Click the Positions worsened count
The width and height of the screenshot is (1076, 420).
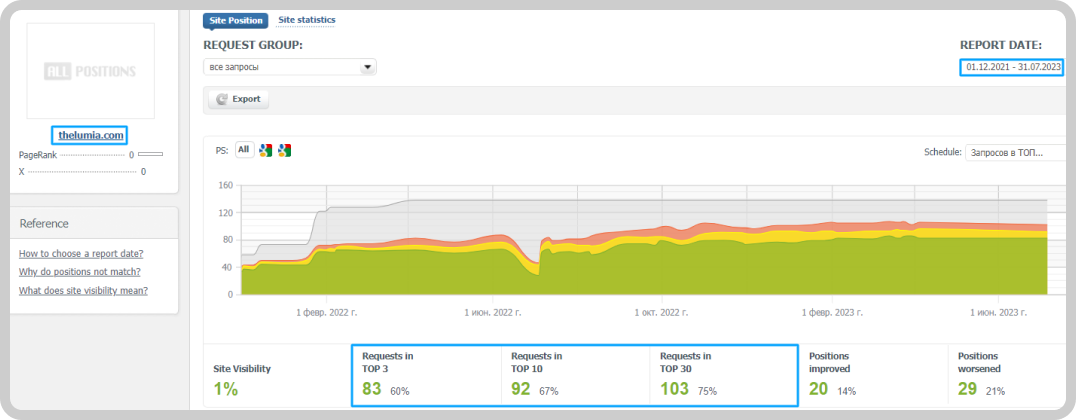[968, 390]
